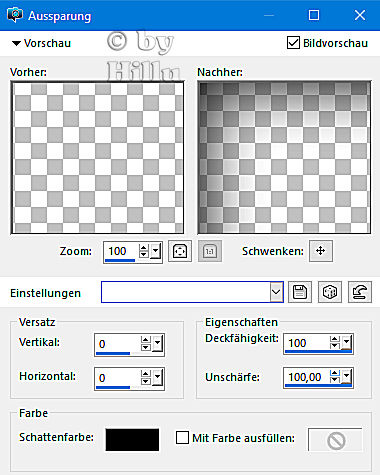Image resolution: width=380 pixels, height=475 pixels.
Task: Click the save preset floppy disk icon
Action: (x=300, y=292)
